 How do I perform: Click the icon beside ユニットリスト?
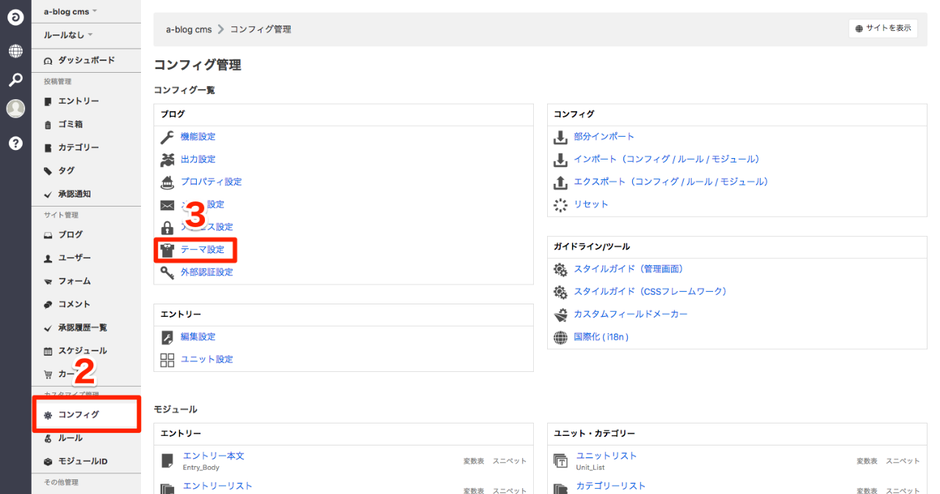click(560, 460)
